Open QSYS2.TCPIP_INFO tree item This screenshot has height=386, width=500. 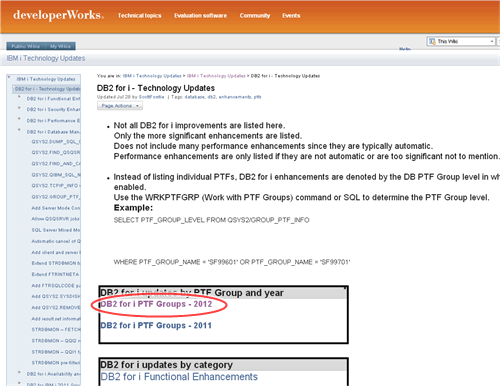pos(56,185)
